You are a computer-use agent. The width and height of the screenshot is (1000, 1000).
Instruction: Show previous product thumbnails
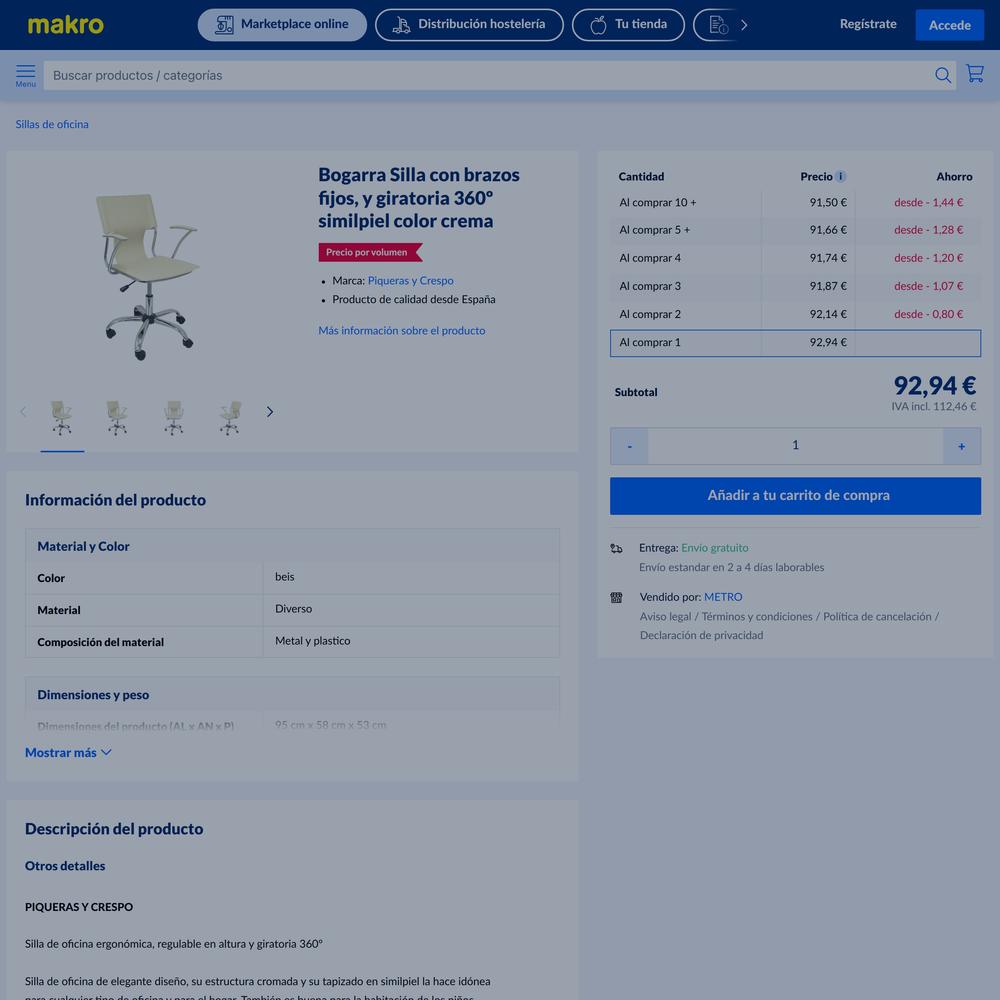[x=24, y=412]
